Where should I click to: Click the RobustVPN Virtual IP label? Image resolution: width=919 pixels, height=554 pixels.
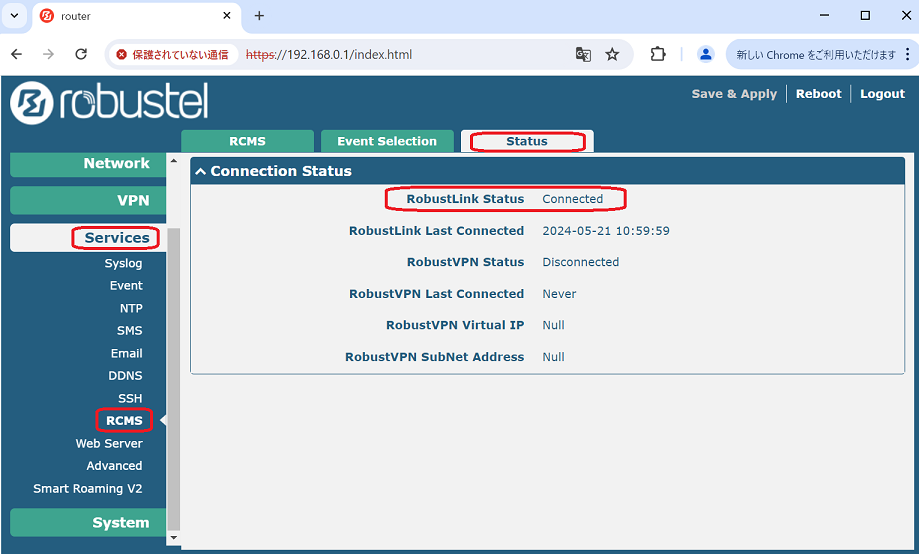click(x=455, y=325)
